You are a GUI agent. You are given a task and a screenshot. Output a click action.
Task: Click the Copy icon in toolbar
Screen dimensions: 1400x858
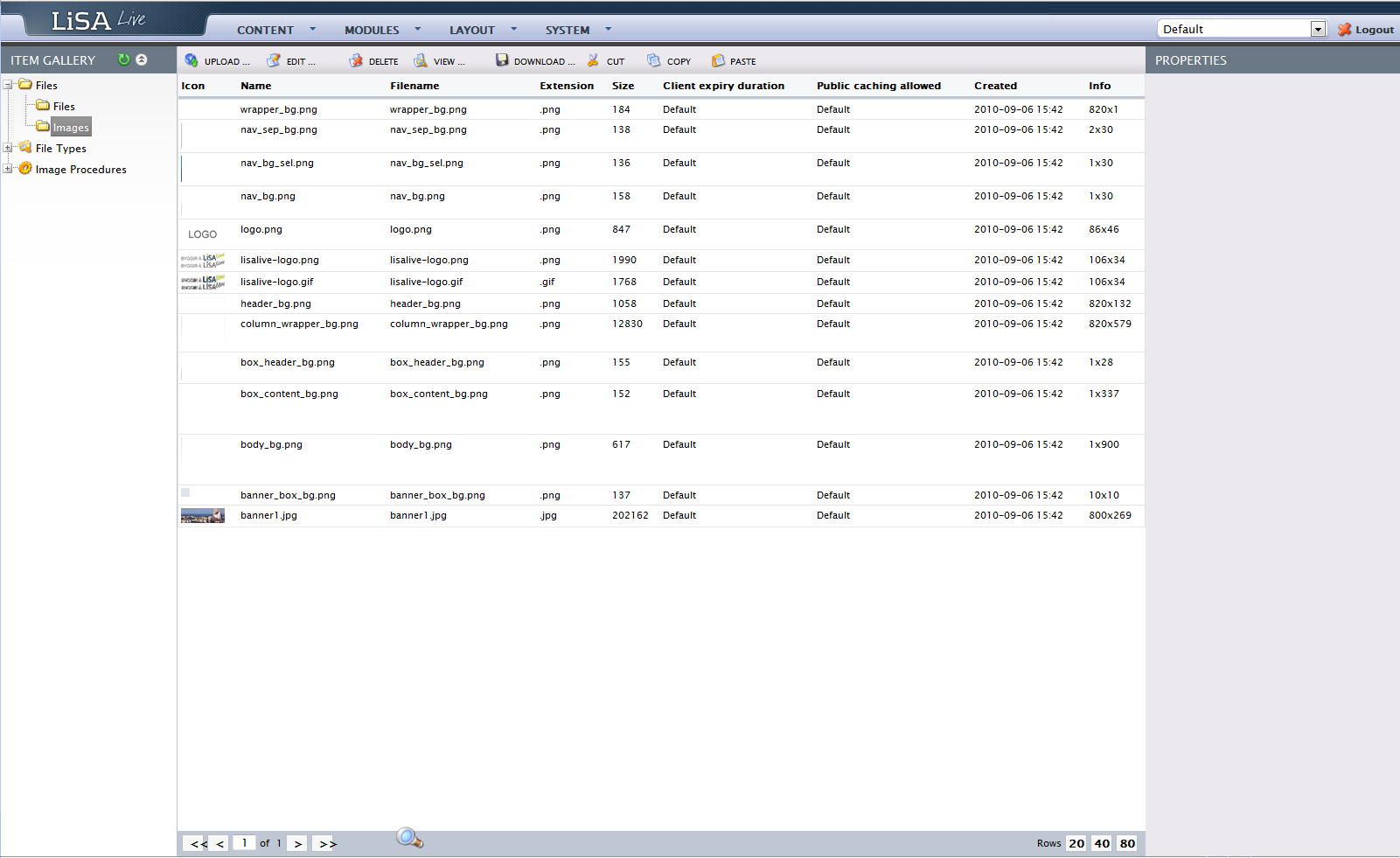[x=654, y=60]
